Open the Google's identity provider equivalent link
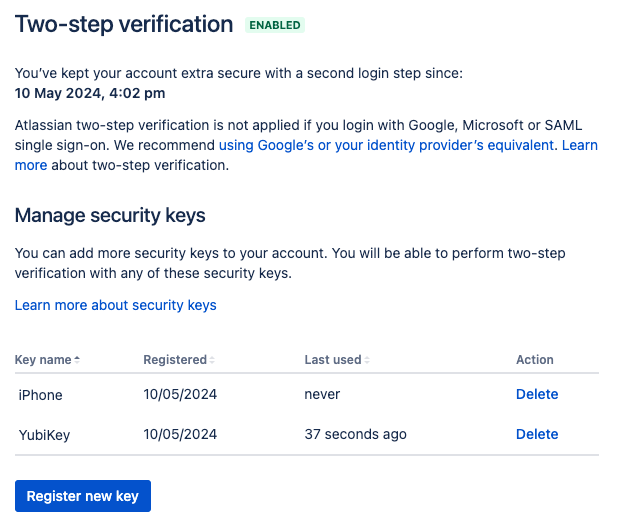The height and width of the screenshot is (526, 621). (x=386, y=145)
